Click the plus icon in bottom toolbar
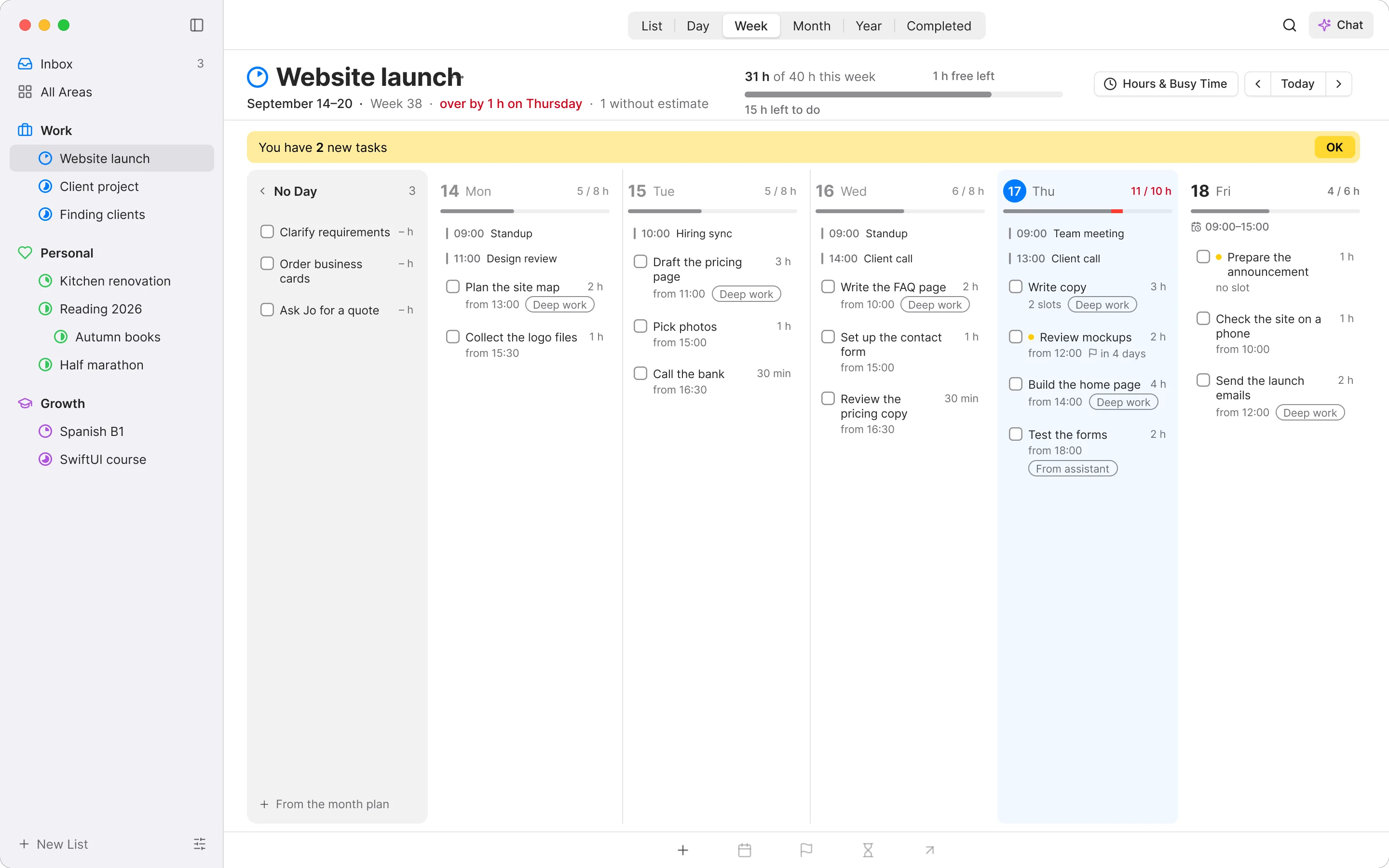Screen dimensions: 1389x868 (x=682, y=850)
